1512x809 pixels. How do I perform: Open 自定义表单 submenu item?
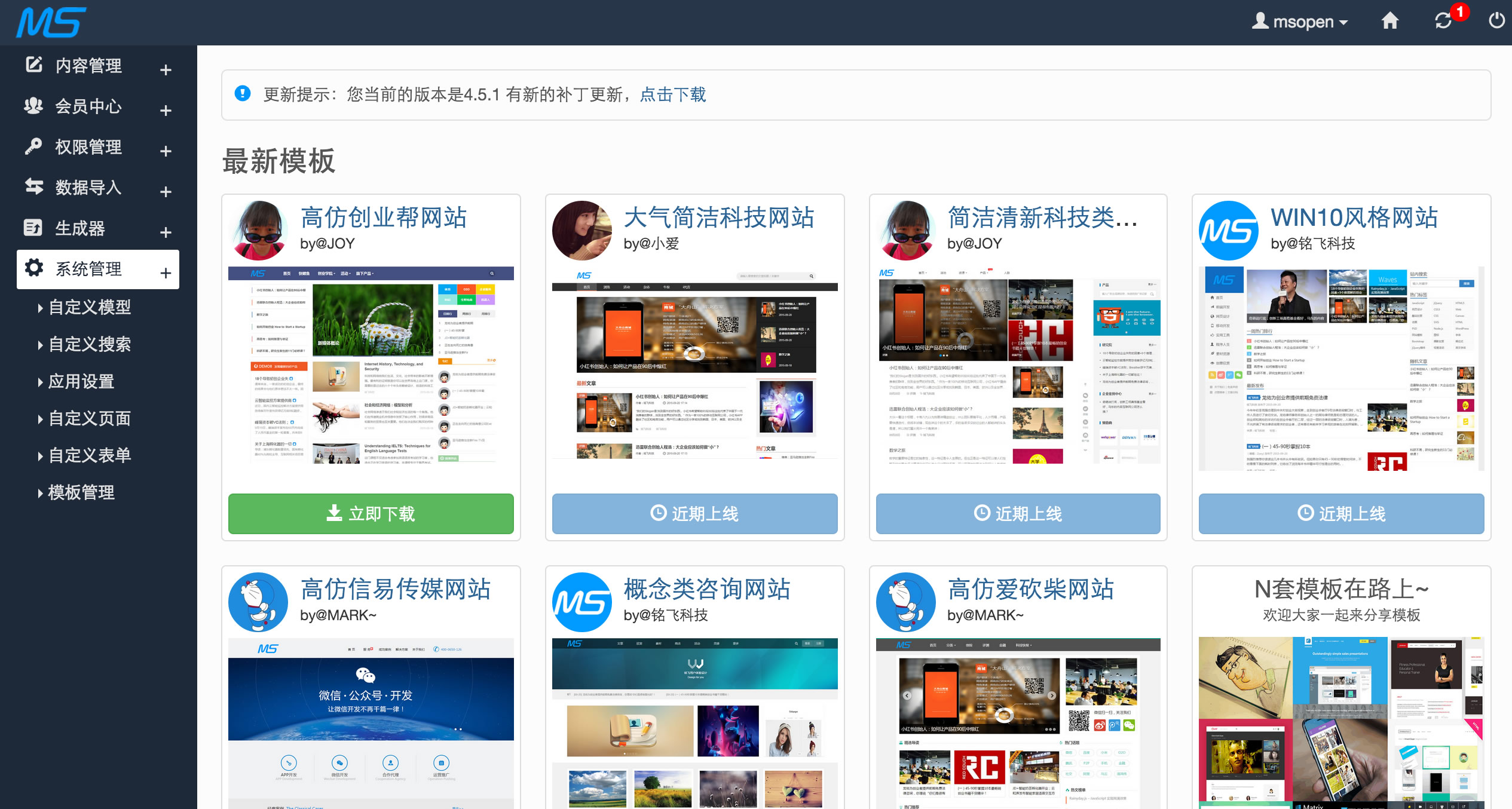[90, 455]
